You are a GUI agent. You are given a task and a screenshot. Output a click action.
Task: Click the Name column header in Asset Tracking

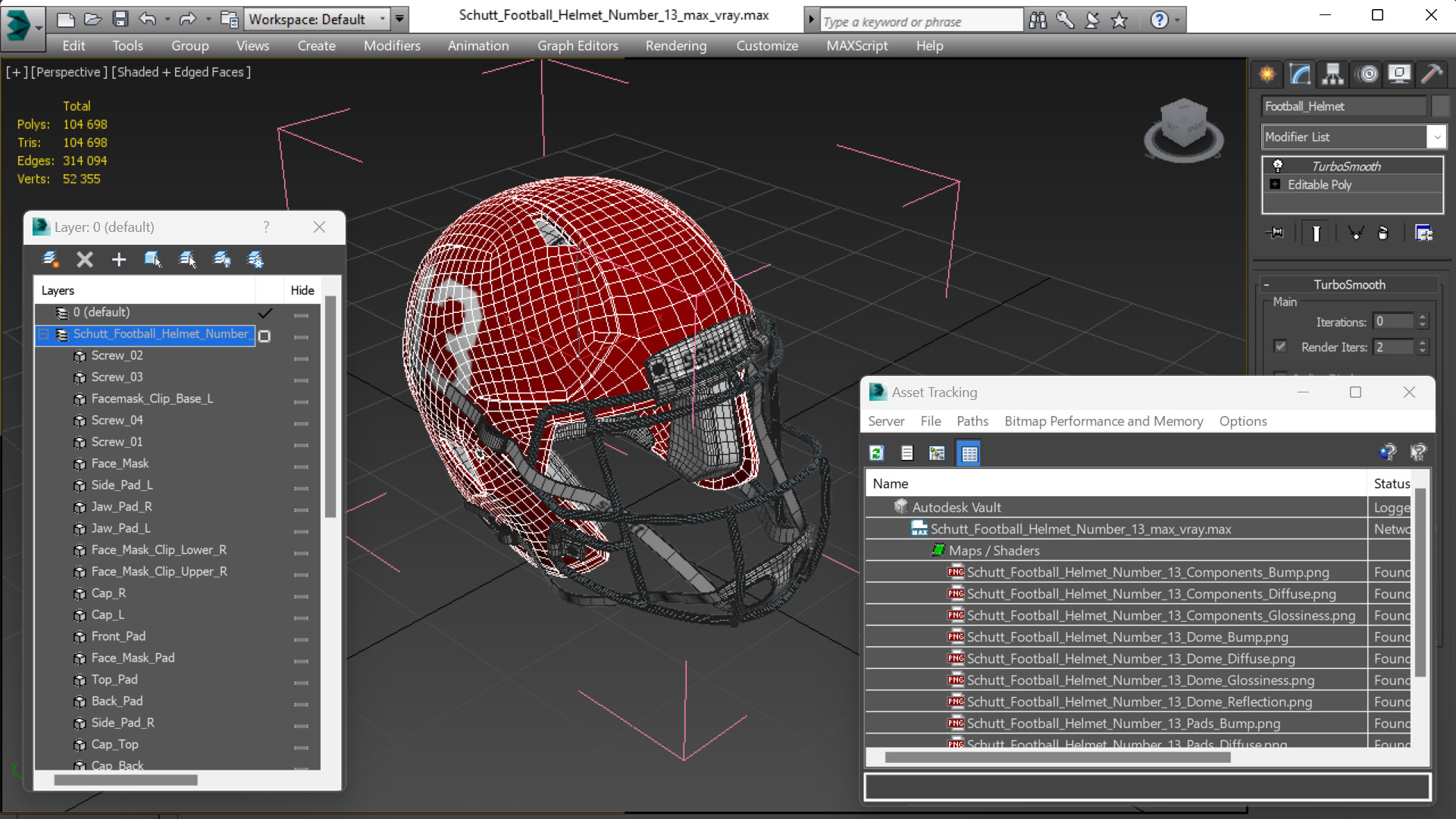pos(1116,483)
